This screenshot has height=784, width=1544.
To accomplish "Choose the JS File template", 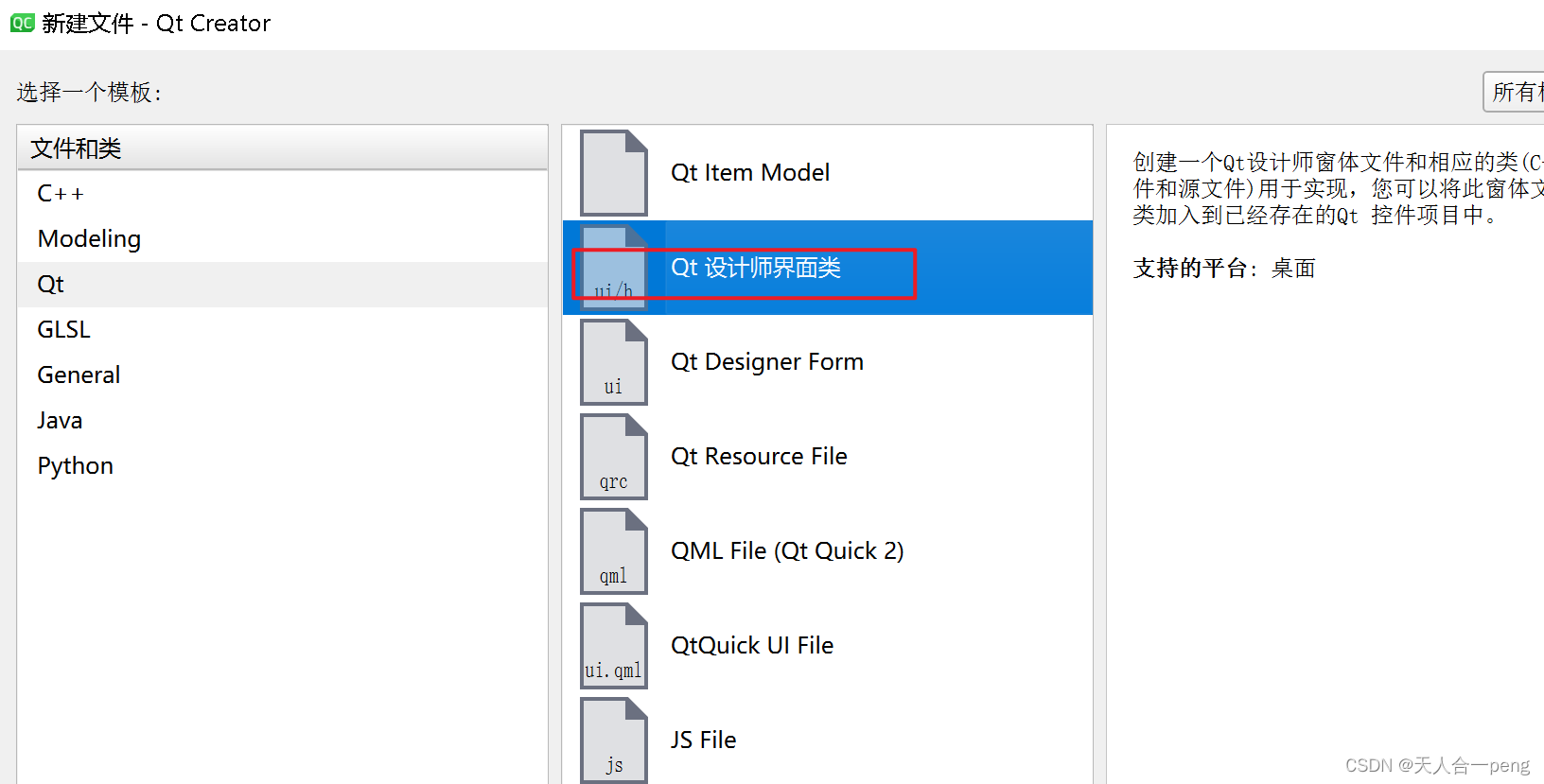I will (x=828, y=739).
